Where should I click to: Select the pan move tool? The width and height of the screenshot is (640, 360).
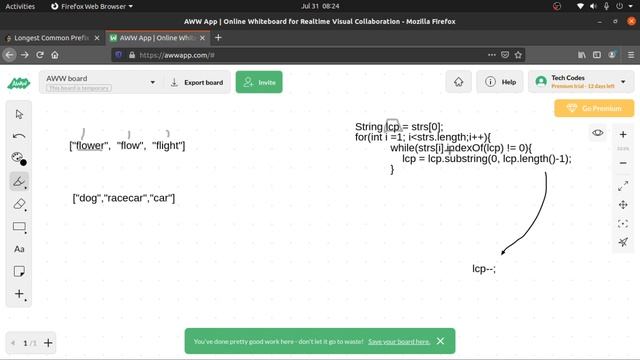point(623,204)
